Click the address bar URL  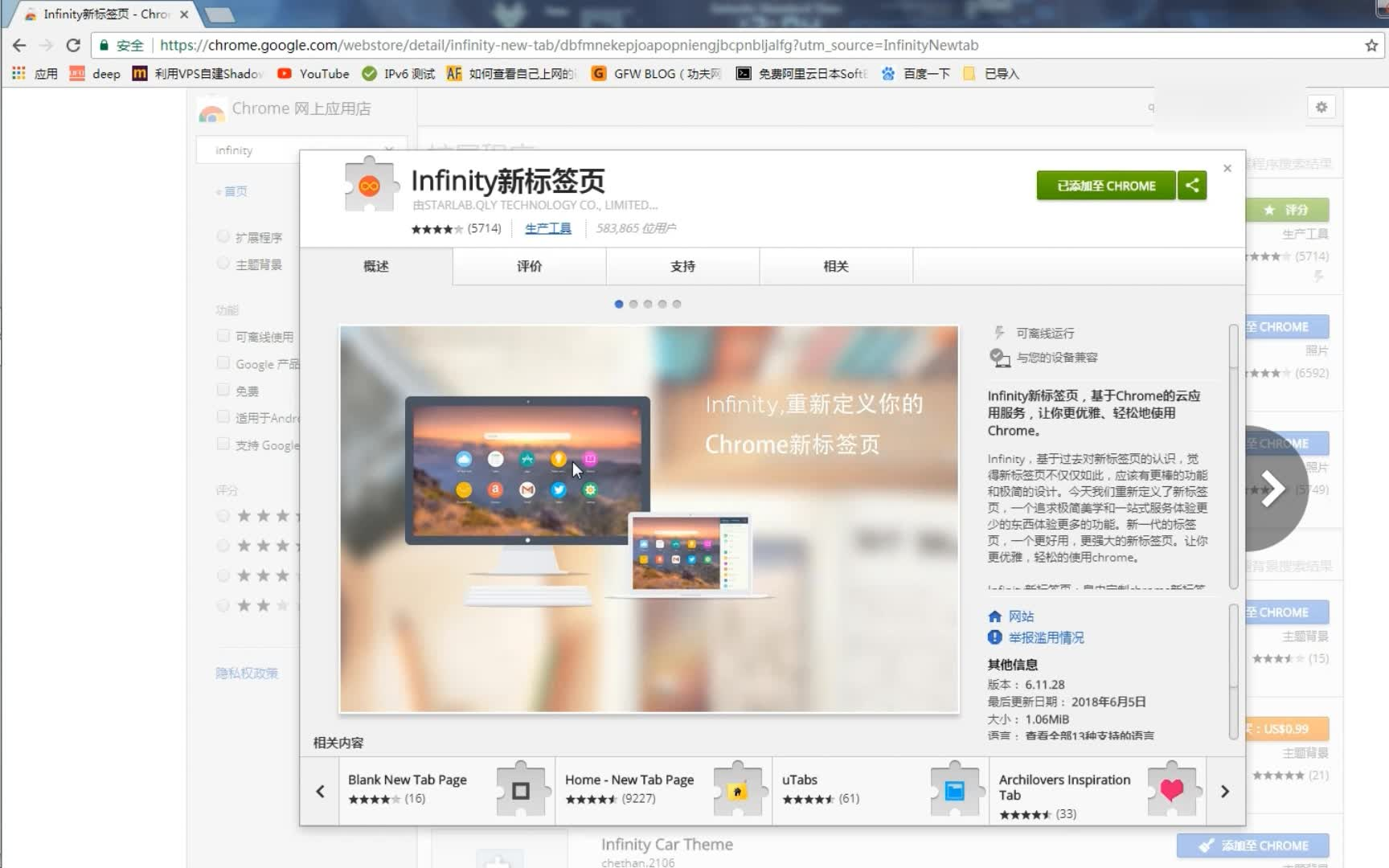tap(569, 45)
